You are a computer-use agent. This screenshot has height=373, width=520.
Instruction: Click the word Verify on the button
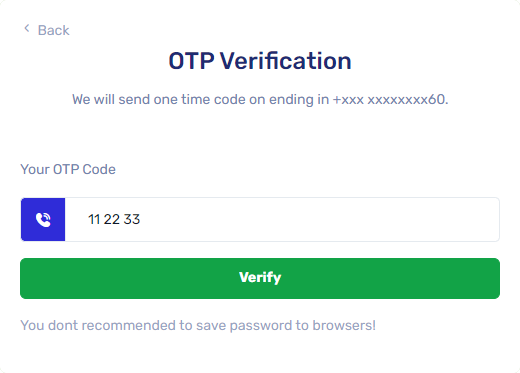260,277
